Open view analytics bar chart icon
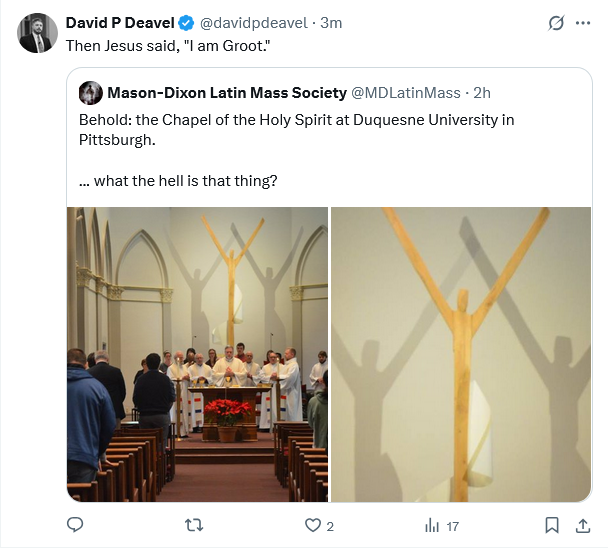The height and width of the screenshot is (548, 608). (x=433, y=525)
